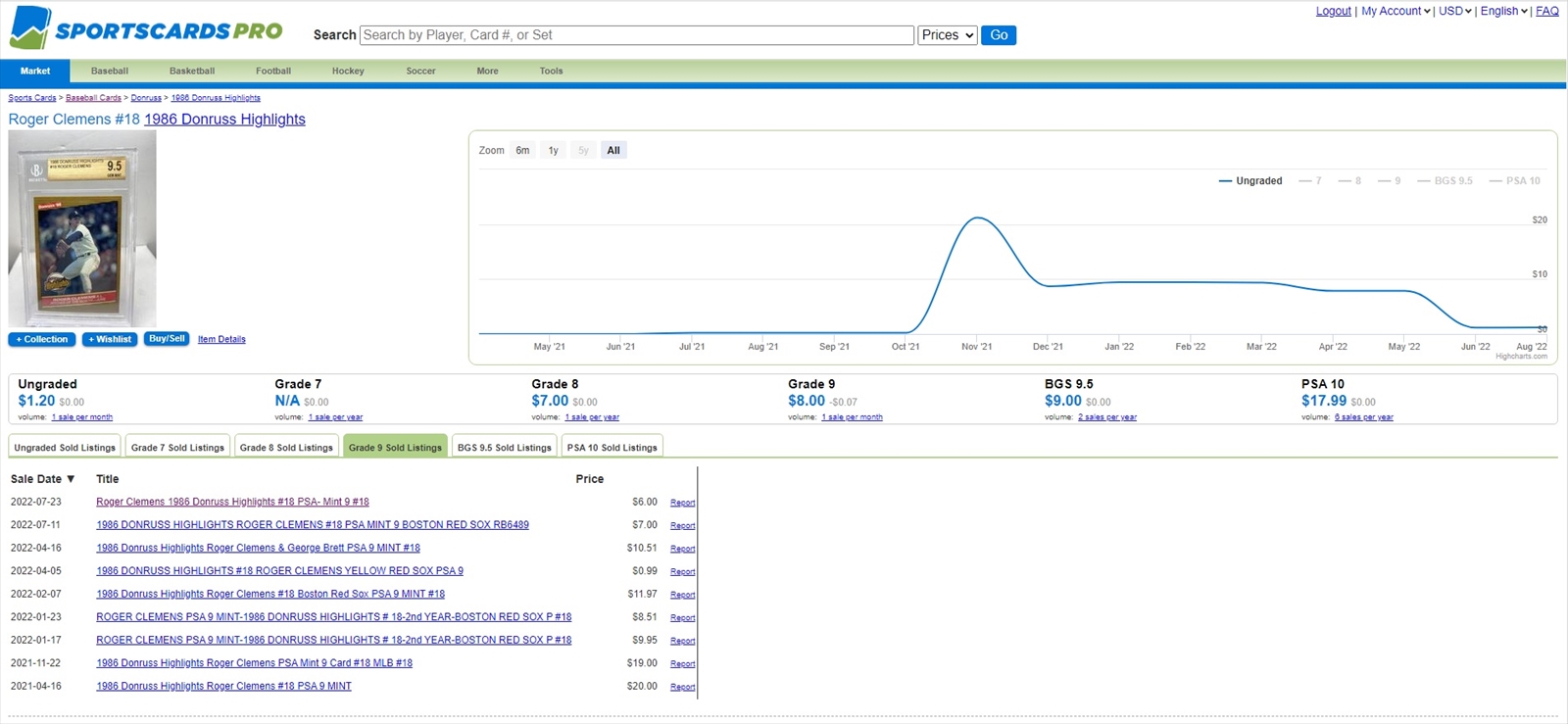Click the SportsCardsPro logo
This screenshot has height=724, width=1568.
click(146, 28)
